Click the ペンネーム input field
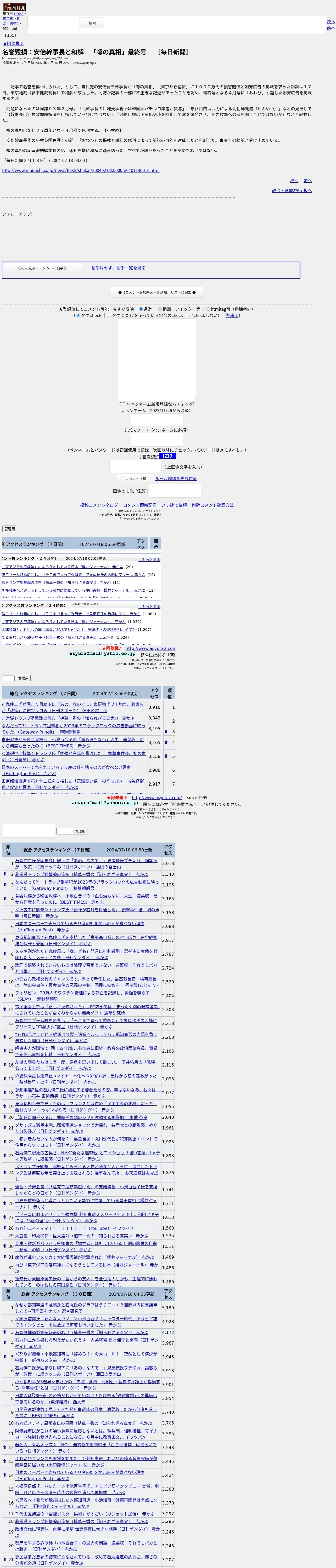 click(157, 420)
